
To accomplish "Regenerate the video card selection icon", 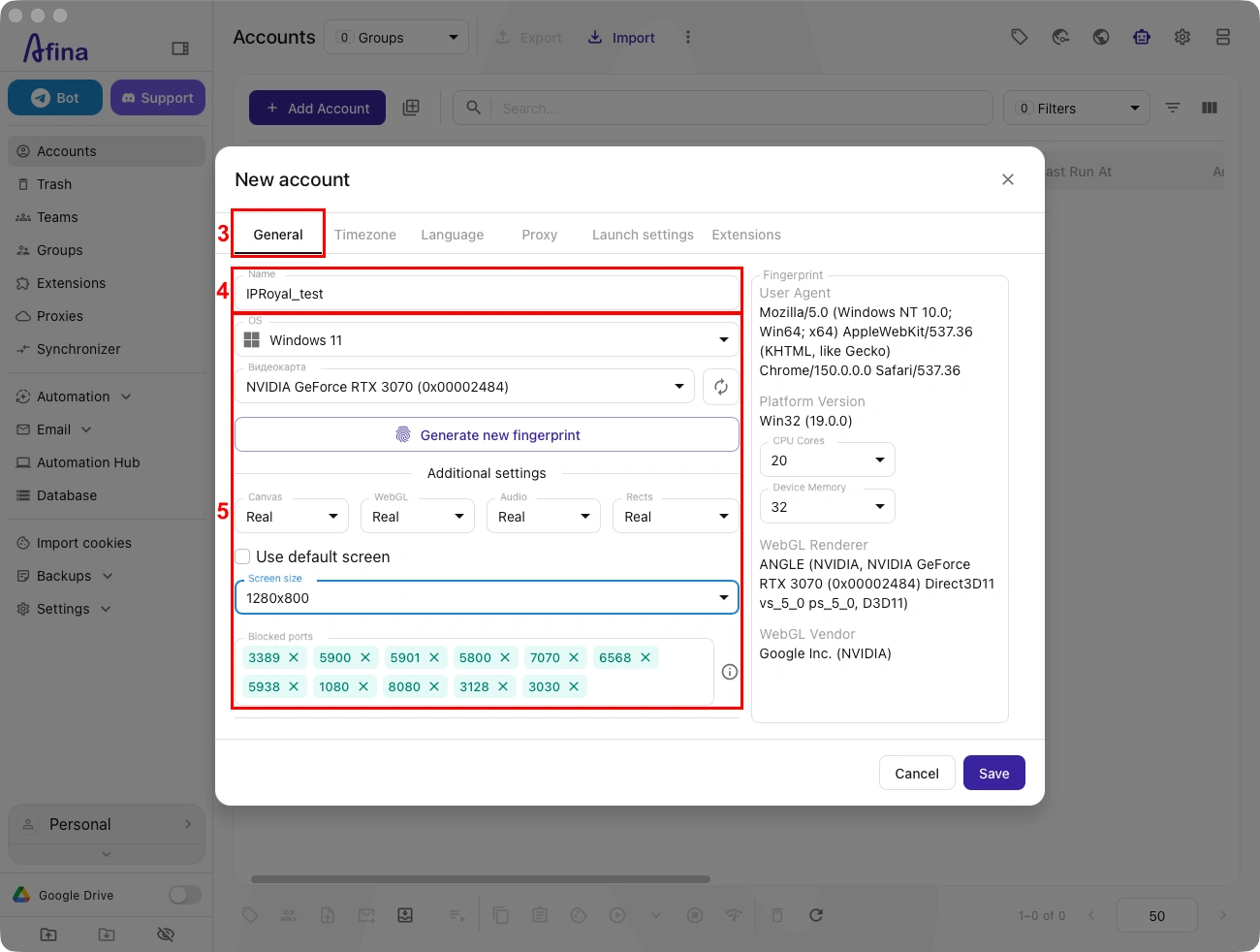I will click(721, 387).
